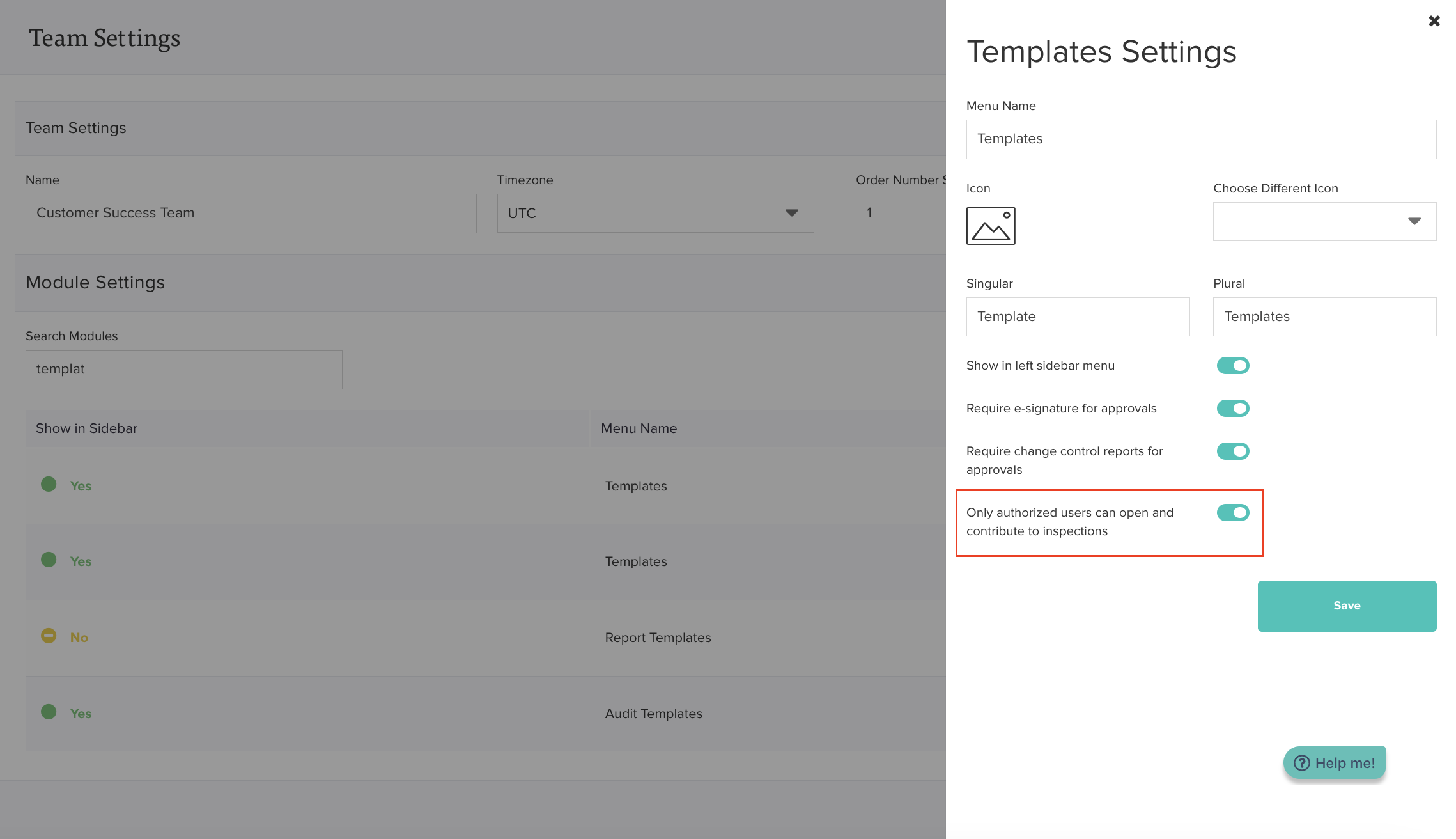Click the Templates module image icon
Viewport: 1456px width, 839px height.
coord(990,226)
